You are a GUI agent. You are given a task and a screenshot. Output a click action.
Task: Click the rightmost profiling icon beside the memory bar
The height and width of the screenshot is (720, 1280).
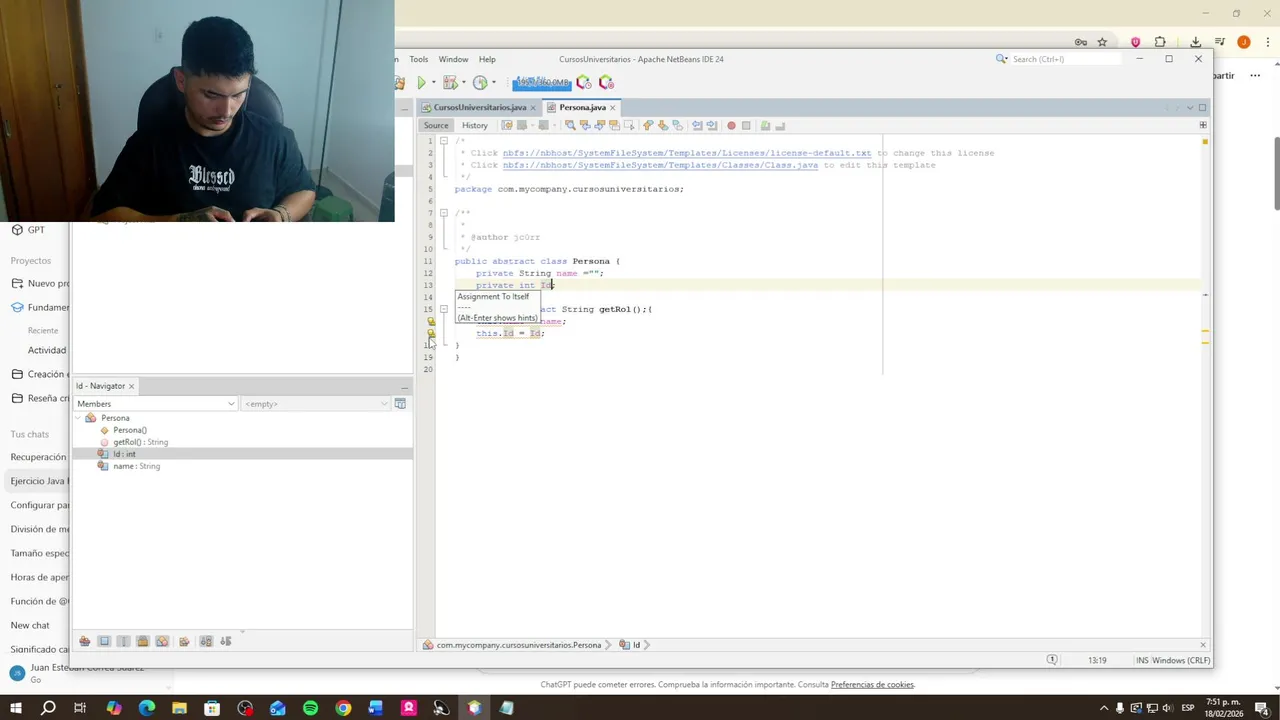605,83
